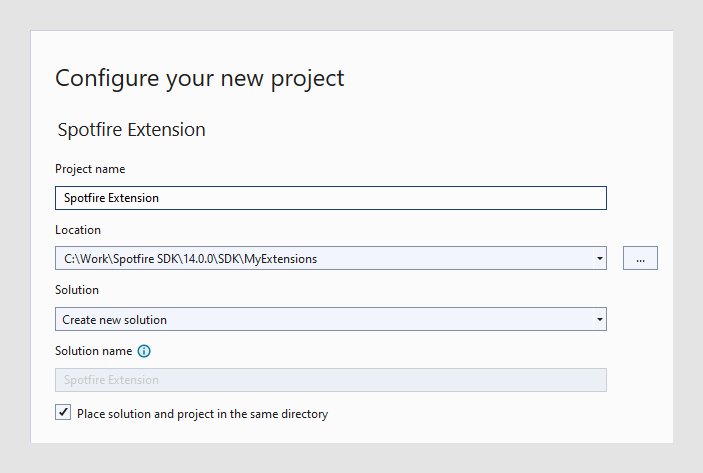Click the "Solution" label above the dropdown
Viewport: 703px width, 473px height.
click(x=77, y=290)
